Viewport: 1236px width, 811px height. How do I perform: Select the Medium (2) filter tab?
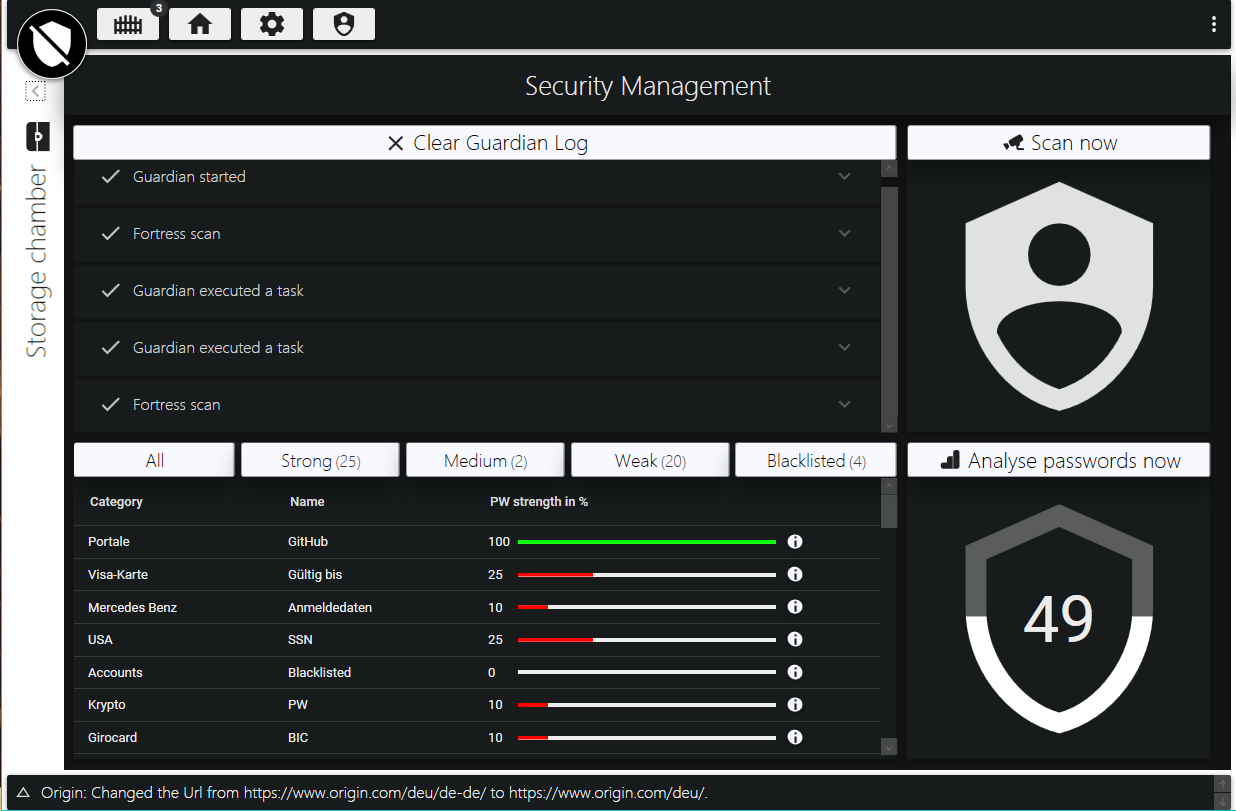click(485, 460)
